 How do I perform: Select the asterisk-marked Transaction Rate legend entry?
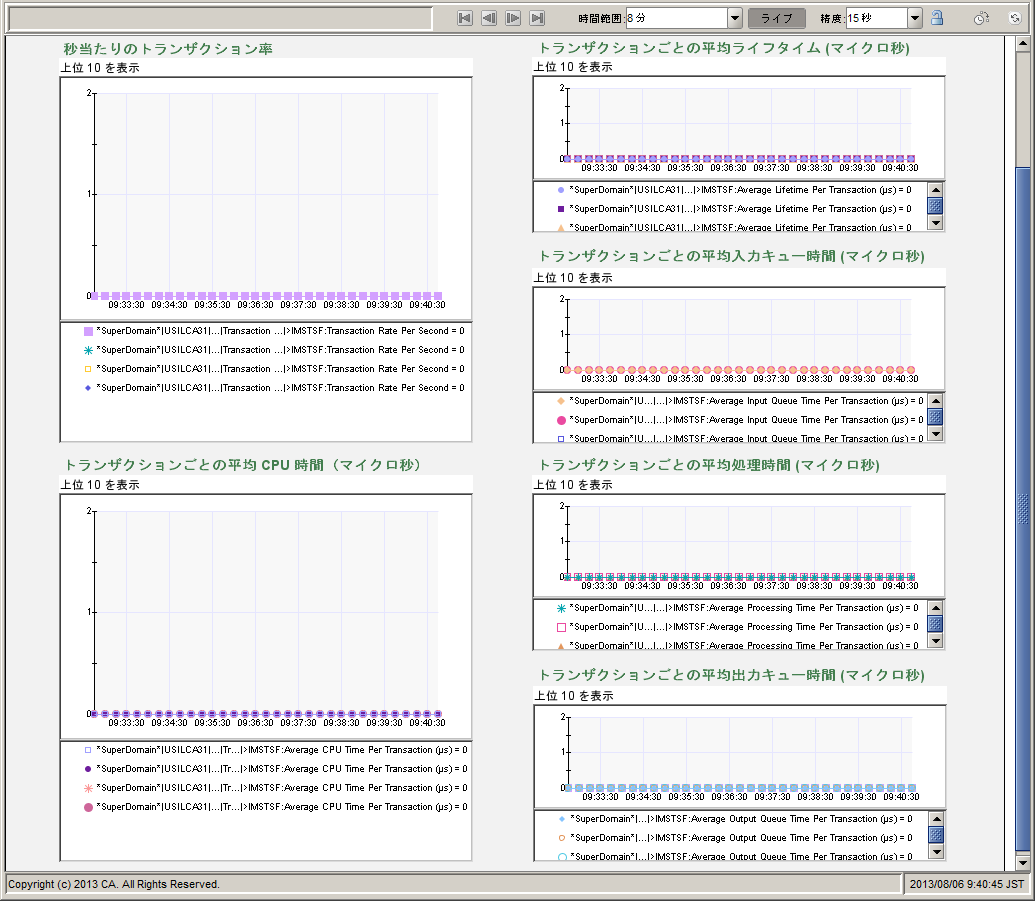[279, 350]
